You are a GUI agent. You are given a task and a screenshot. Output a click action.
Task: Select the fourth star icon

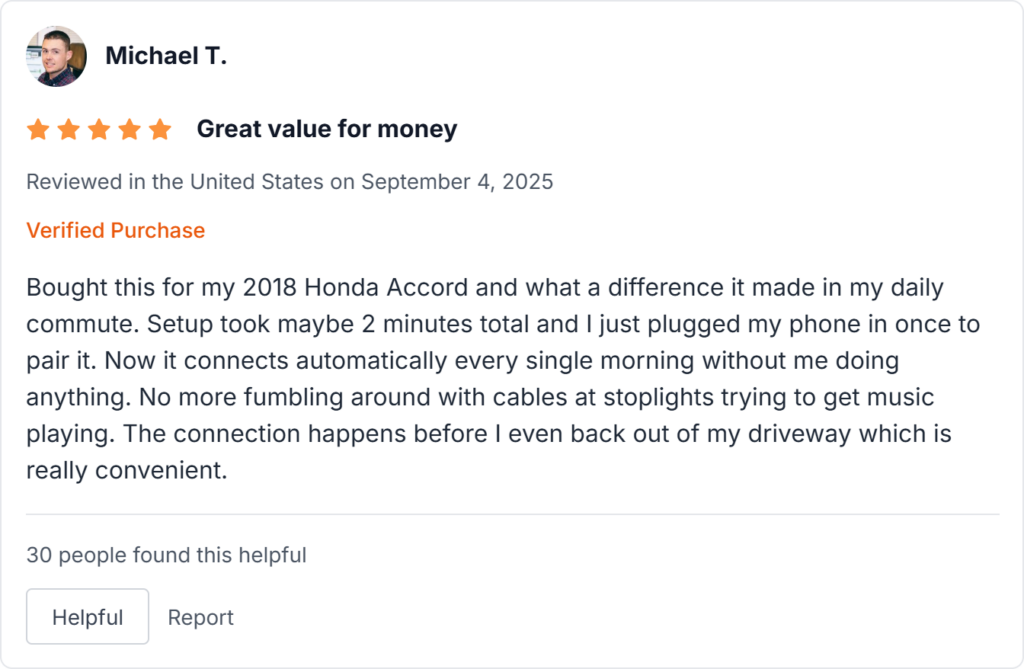pyautogui.click(x=129, y=128)
